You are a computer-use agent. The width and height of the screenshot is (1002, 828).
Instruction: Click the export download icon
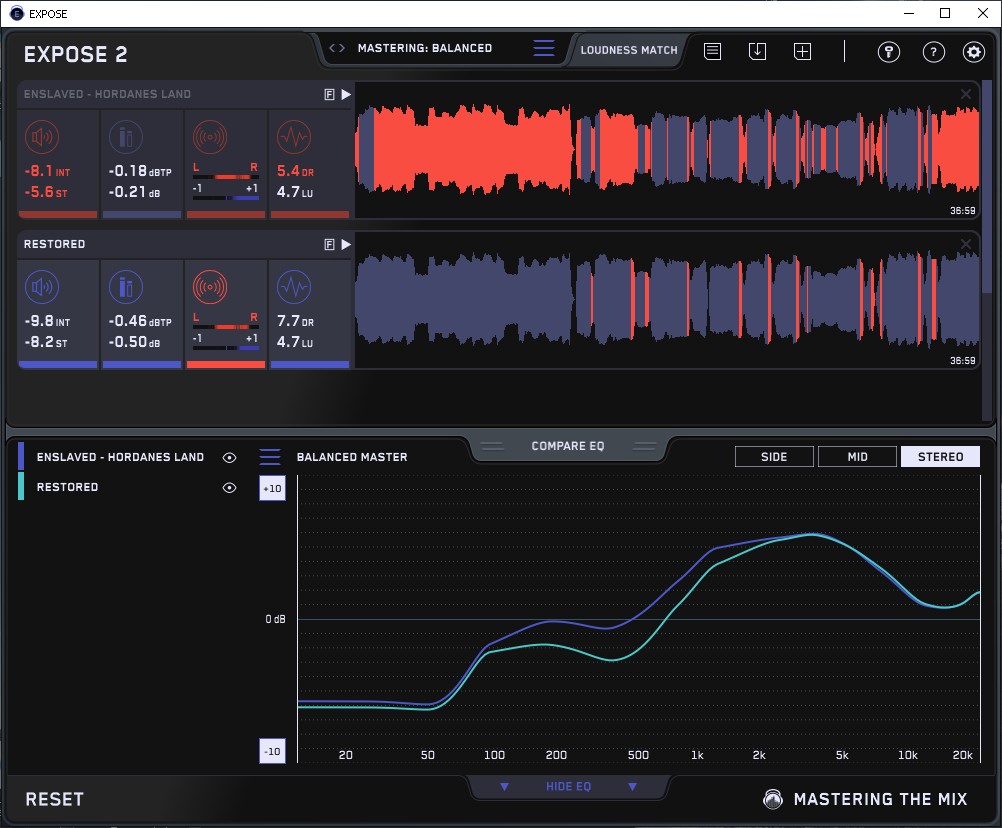tap(757, 51)
